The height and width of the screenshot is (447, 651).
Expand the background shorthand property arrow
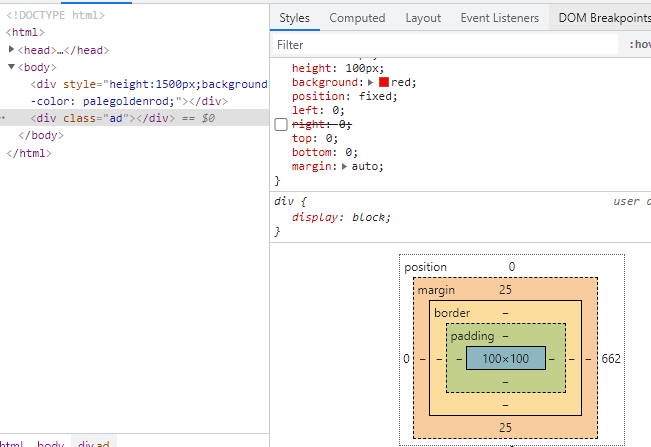point(372,82)
